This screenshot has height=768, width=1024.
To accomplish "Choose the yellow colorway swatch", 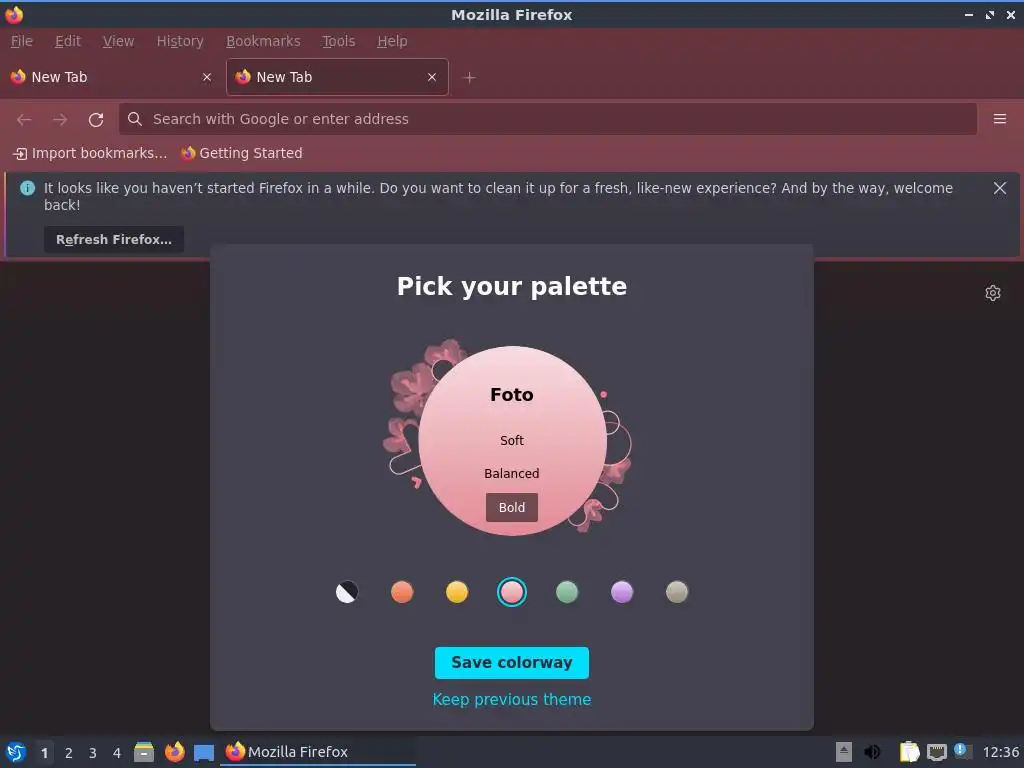I will (456, 592).
